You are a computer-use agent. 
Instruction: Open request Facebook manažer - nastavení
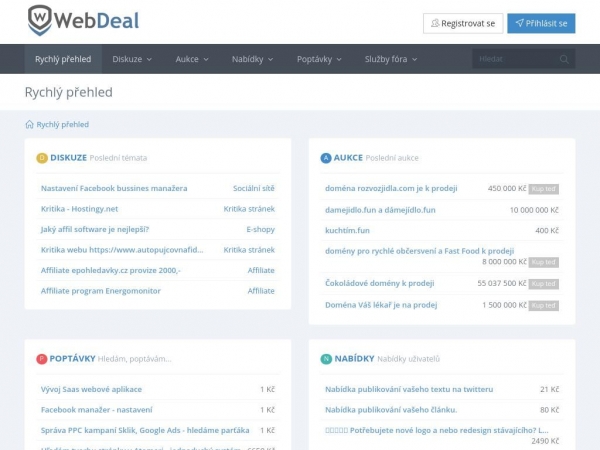(x=96, y=410)
